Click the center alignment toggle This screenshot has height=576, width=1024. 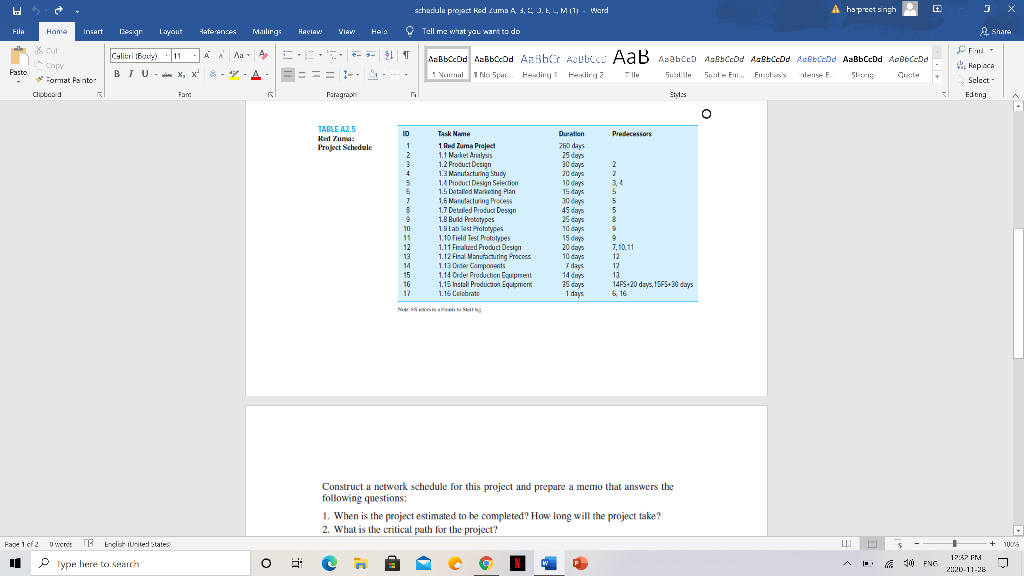(x=302, y=74)
